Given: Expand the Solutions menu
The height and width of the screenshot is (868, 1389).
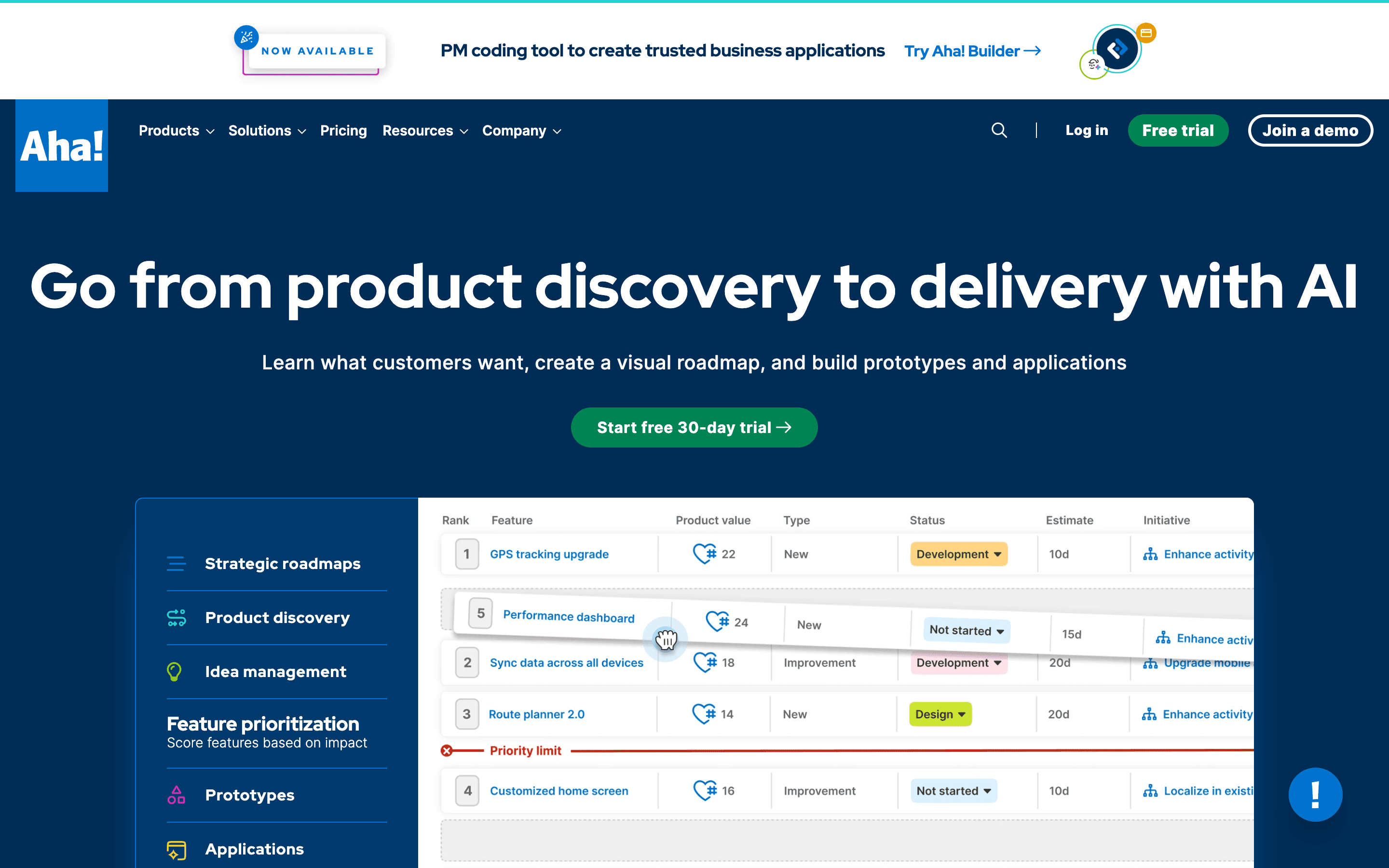Looking at the screenshot, I should pyautogui.click(x=267, y=131).
